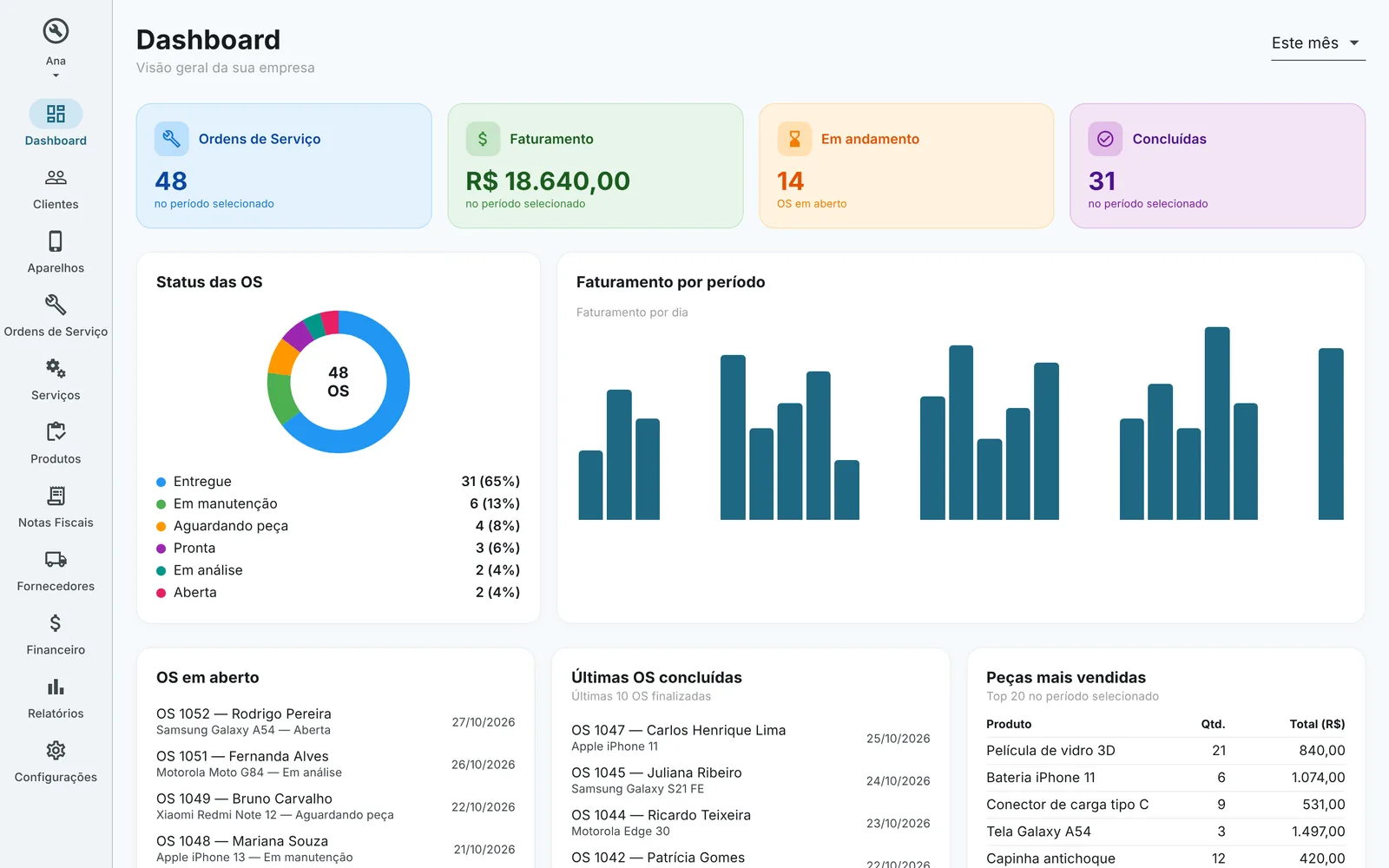Click the Pronta legend label
This screenshot has height=868, width=1389.
(194, 548)
